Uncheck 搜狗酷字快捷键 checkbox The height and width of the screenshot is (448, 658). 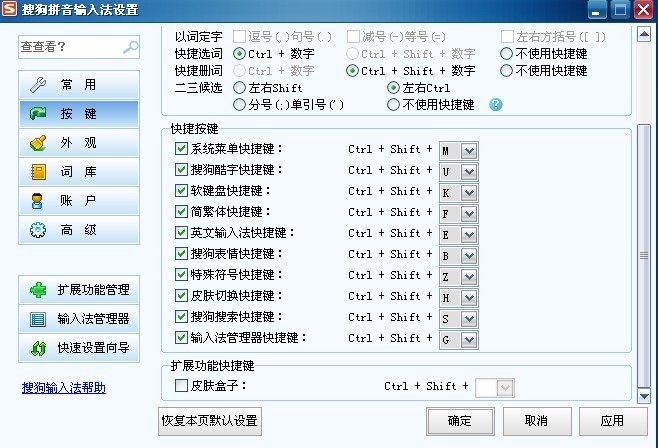click(181, 169)
